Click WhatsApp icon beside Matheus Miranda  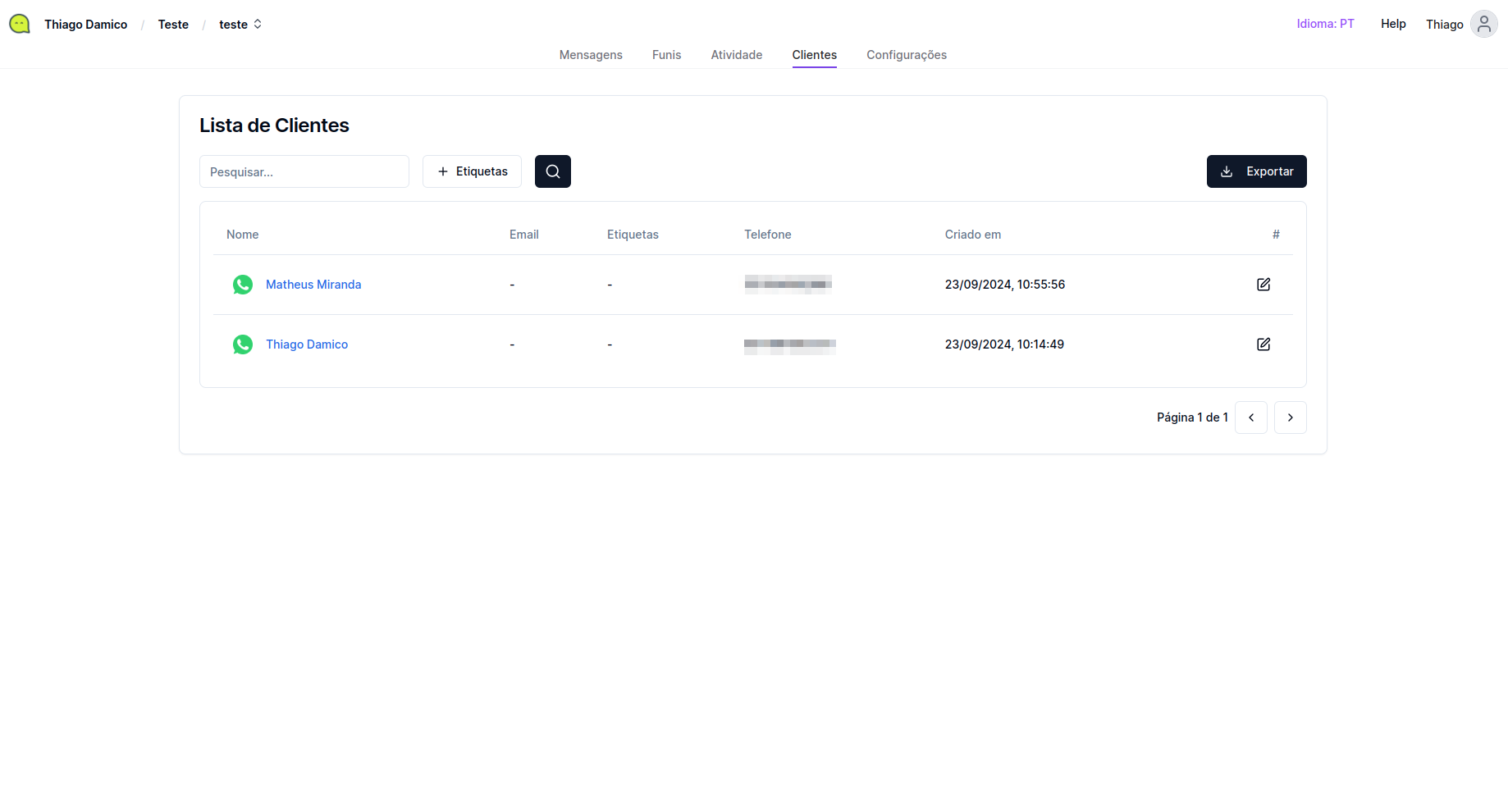(243, 285)
